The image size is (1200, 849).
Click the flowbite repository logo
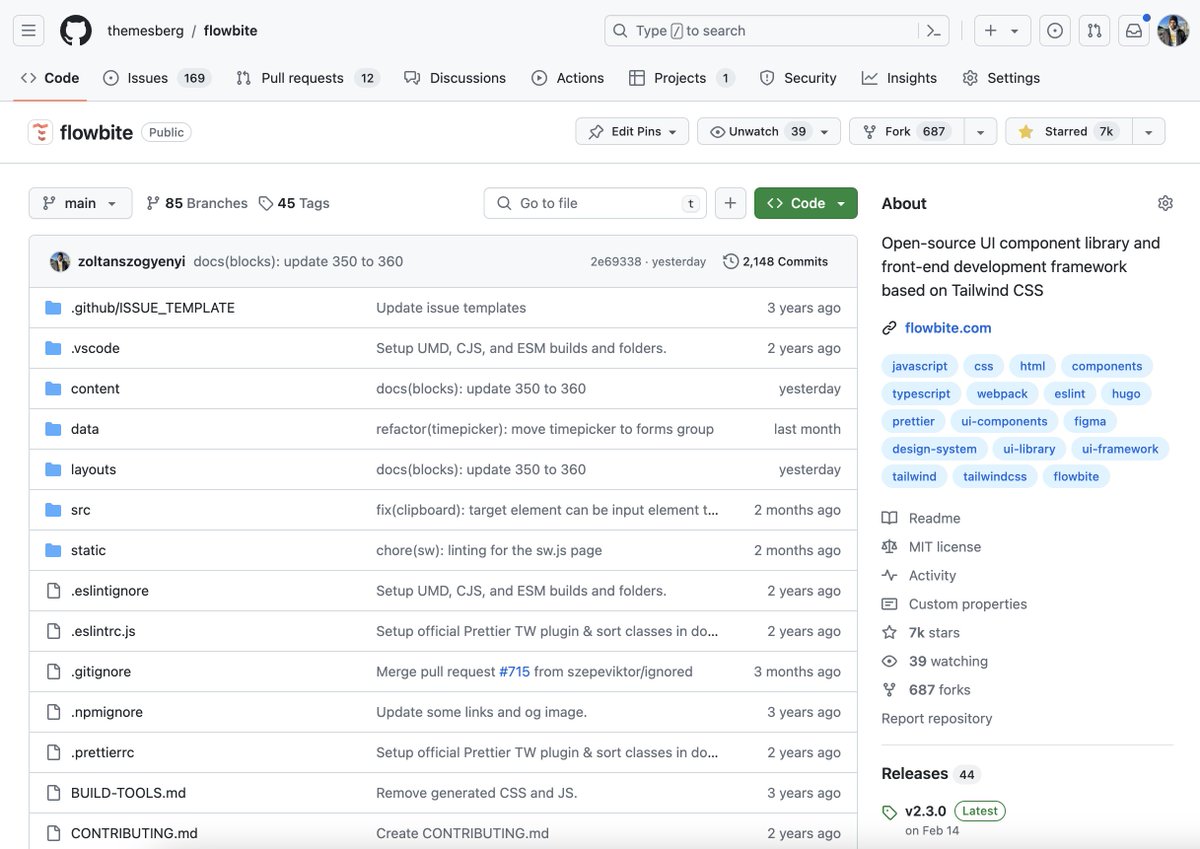[40, 132]
